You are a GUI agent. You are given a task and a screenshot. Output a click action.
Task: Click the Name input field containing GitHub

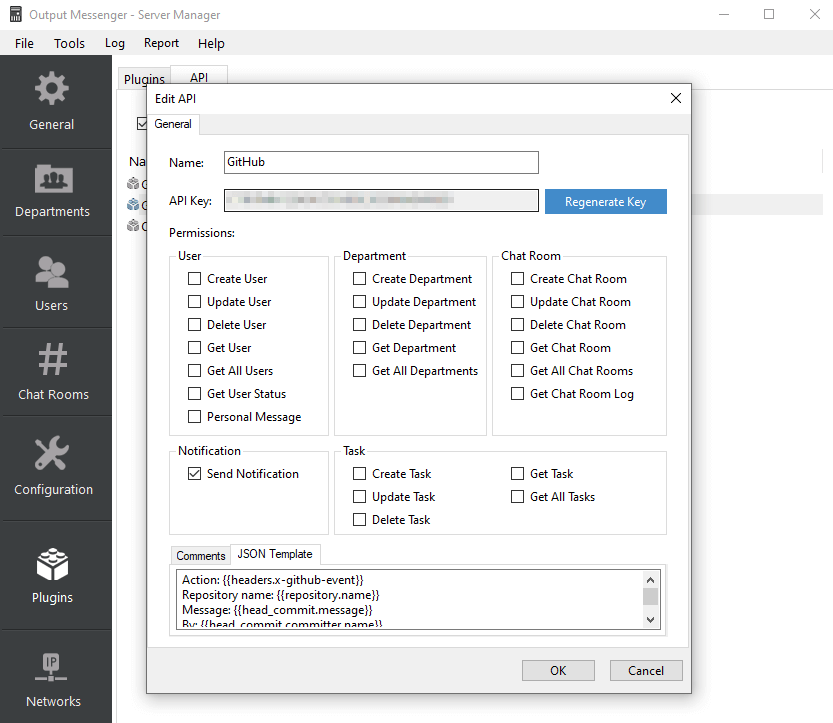click(x=381, y=162)
